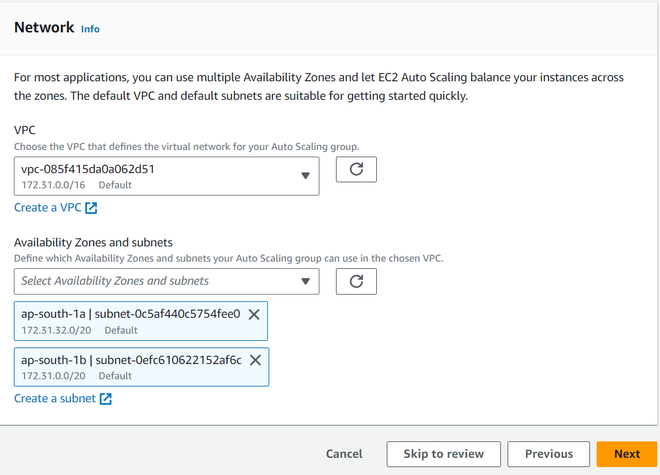Image resolution: width=660 pixels, height=475 pixels.
Task: Click external link icon beside Create a subnet
Action: point(105,399)
